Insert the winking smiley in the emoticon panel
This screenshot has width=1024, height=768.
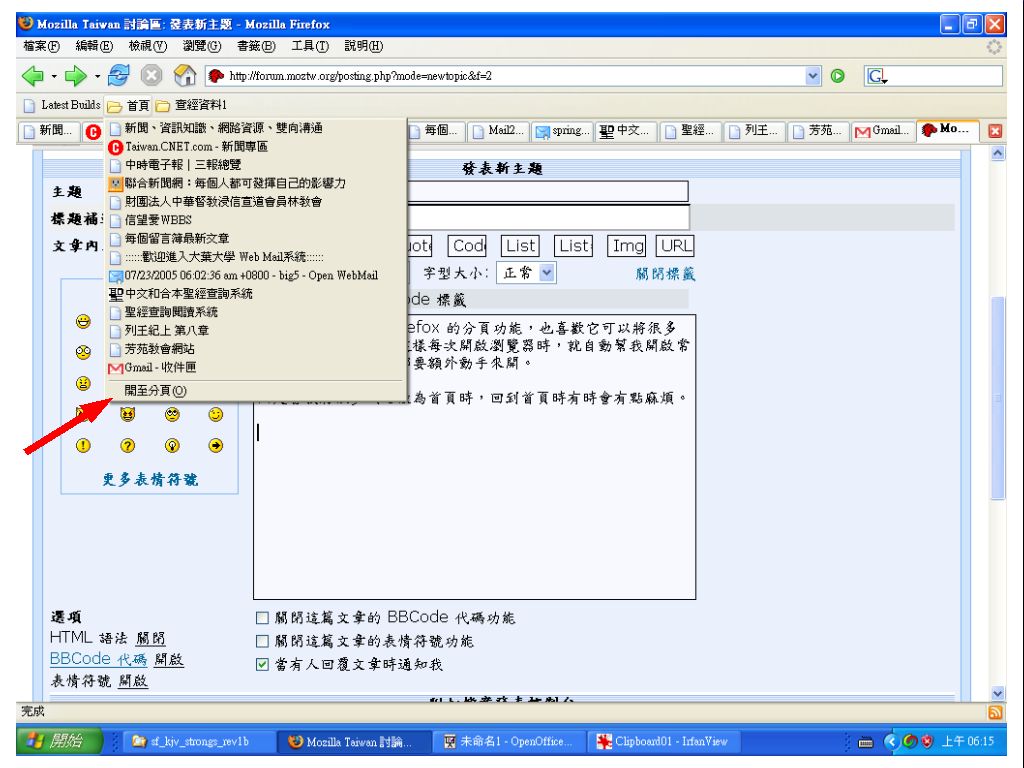point(216,415)
